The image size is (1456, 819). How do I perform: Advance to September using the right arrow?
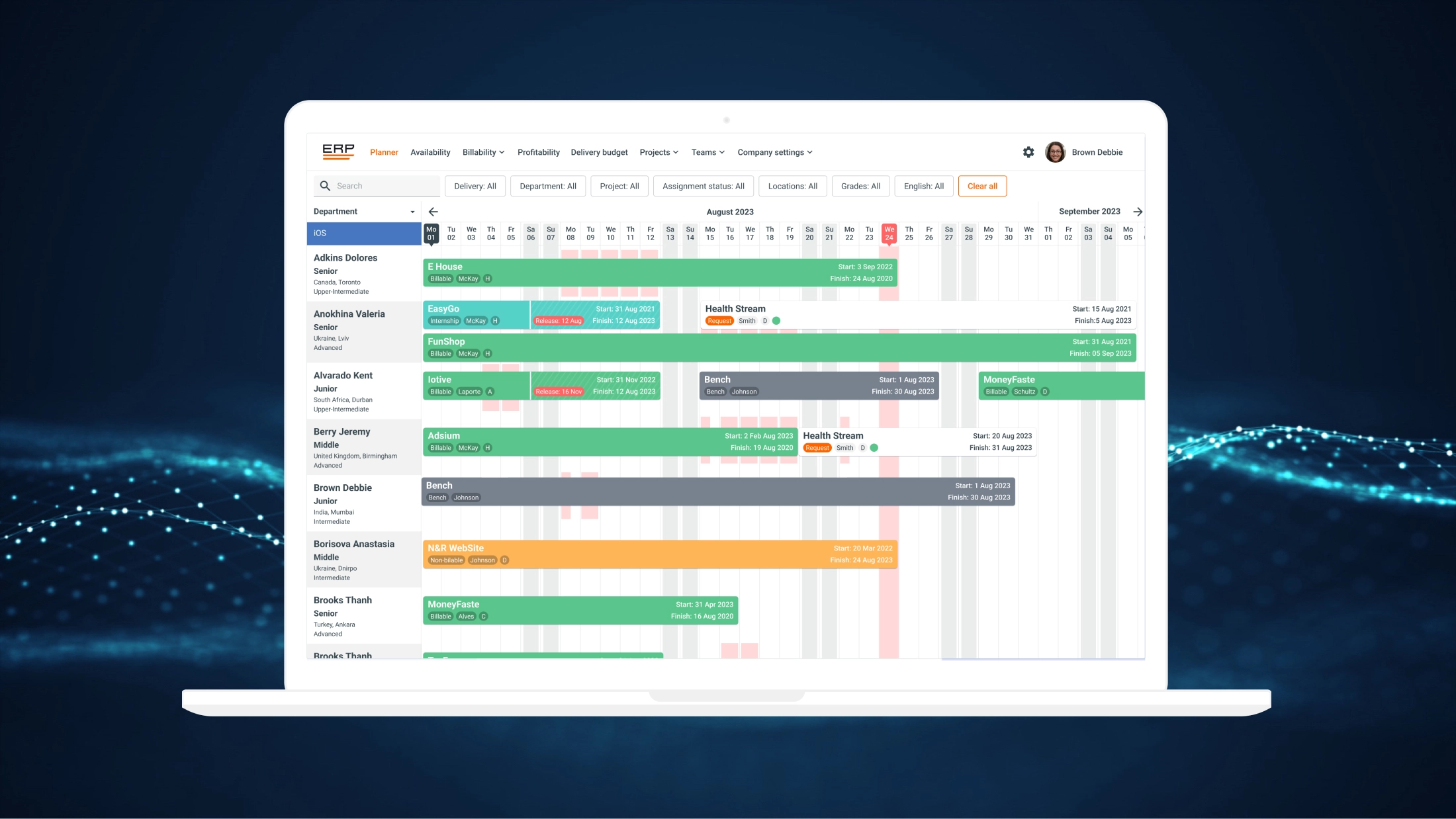1138,212
